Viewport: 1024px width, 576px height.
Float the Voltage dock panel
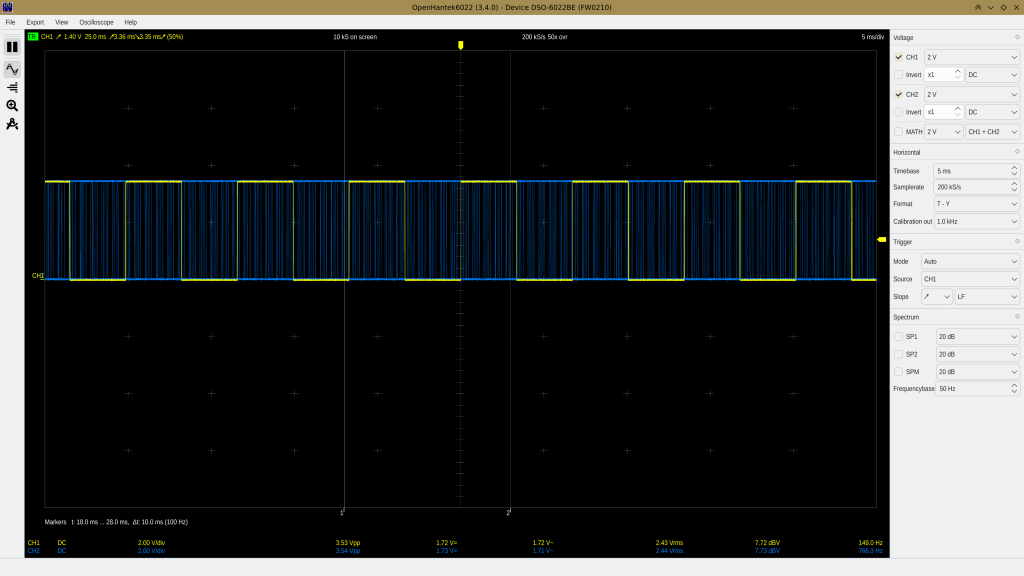1017,37
